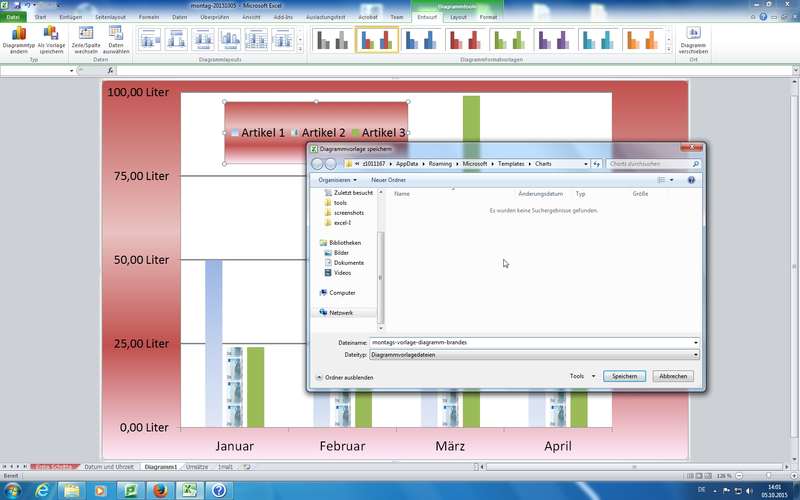The height and width of the screenshot is (500, 800).
Task: Open the Computer location in sidebar
Action: [342, 293]
